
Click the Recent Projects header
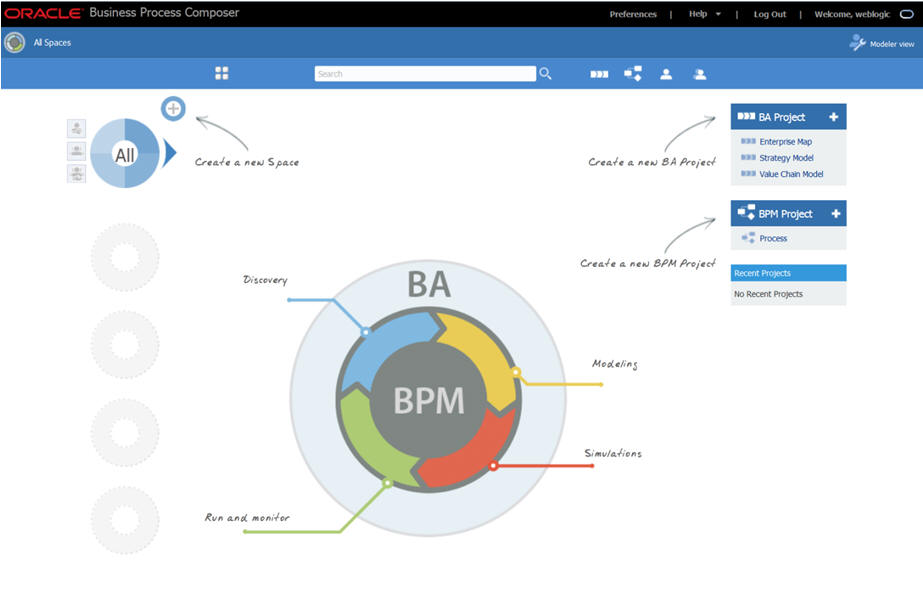point(788,273)
